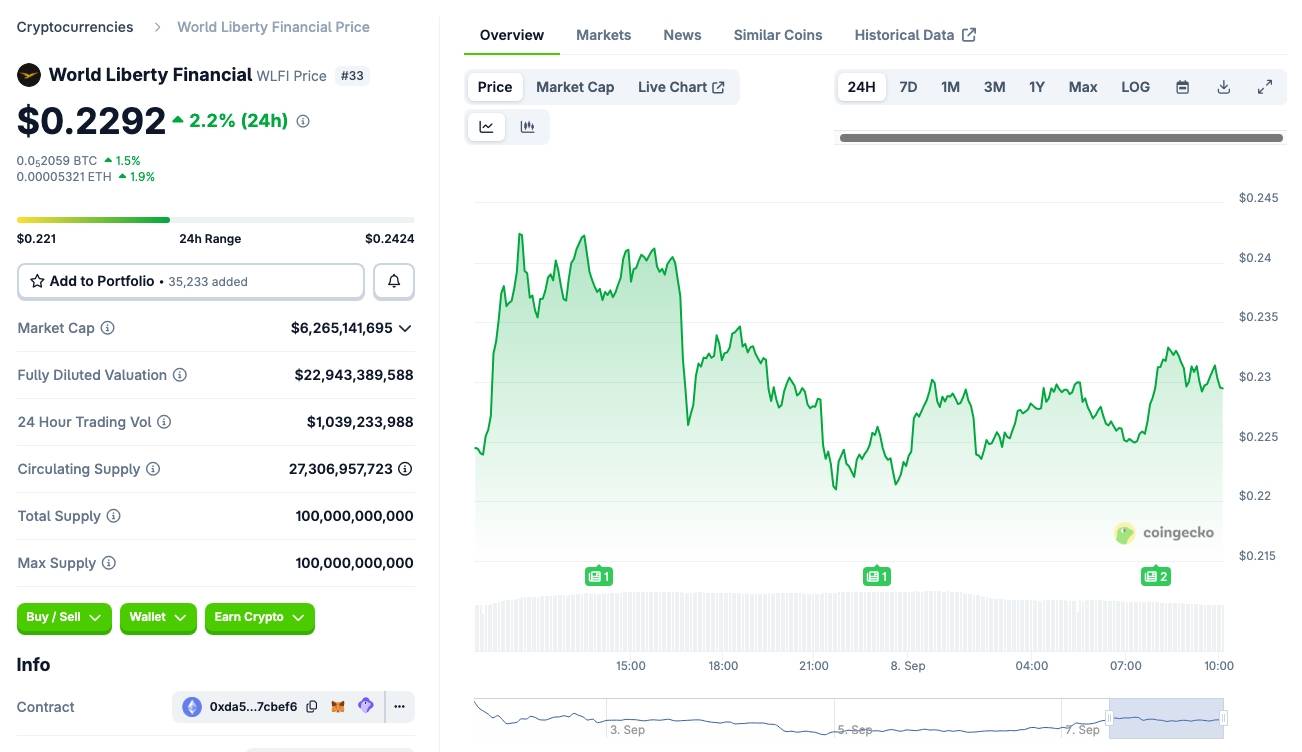The image size is (1302, 752).
Task: Switch to Markets tab
Action: point(604,35)
